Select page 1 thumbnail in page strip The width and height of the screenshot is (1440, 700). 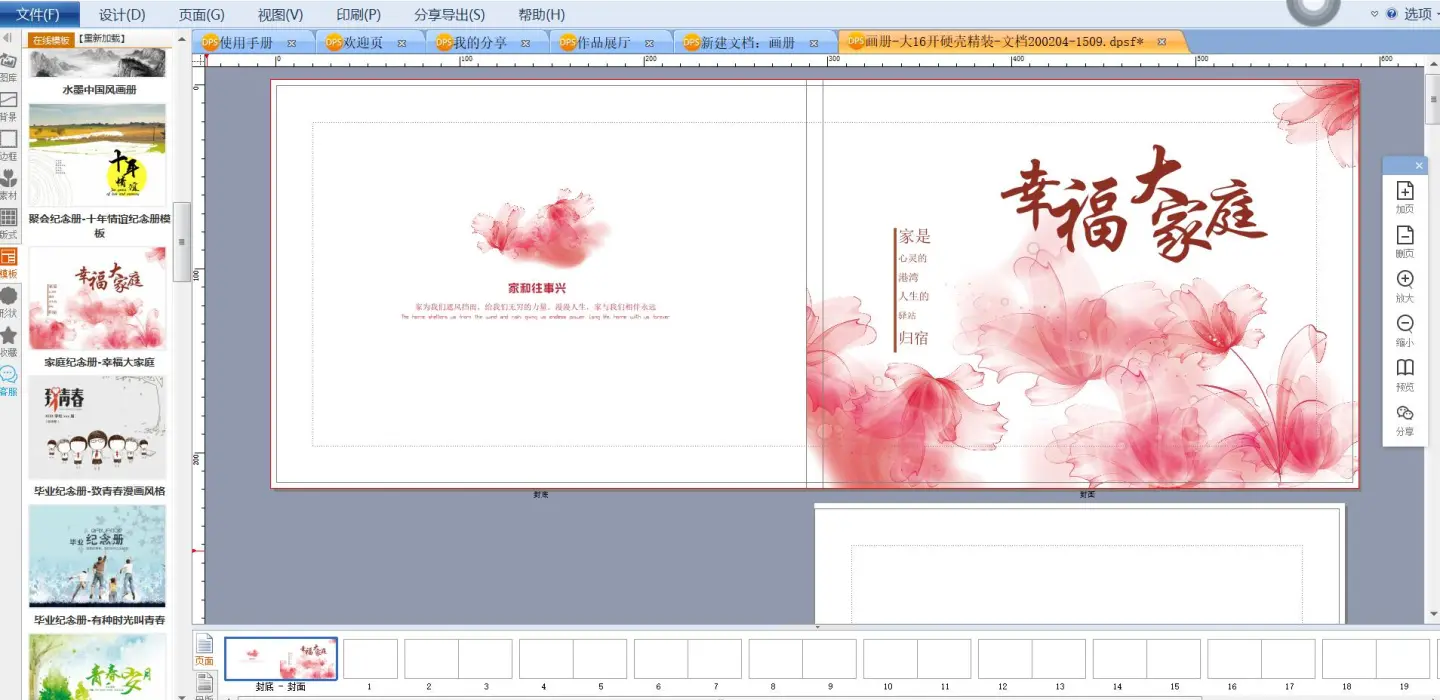tap(371, 659)
